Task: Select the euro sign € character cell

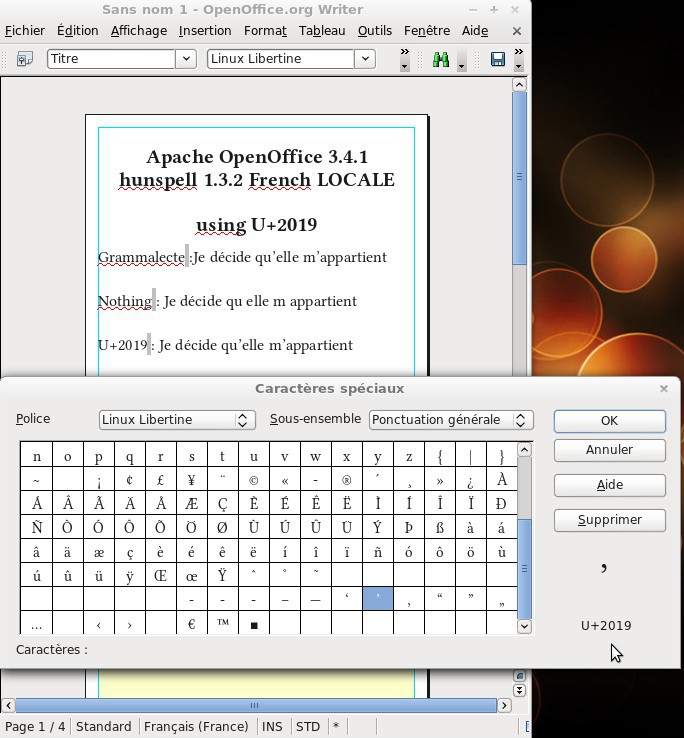Action: pyautogui.click(x=192, y=624)
